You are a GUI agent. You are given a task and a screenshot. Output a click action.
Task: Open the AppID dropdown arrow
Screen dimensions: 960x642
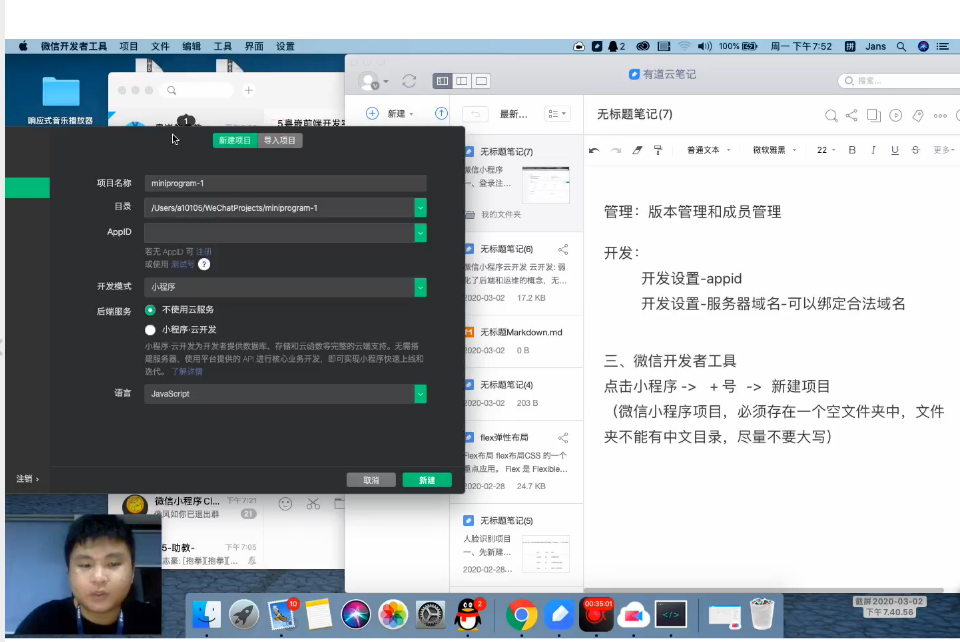coord(420,233)
